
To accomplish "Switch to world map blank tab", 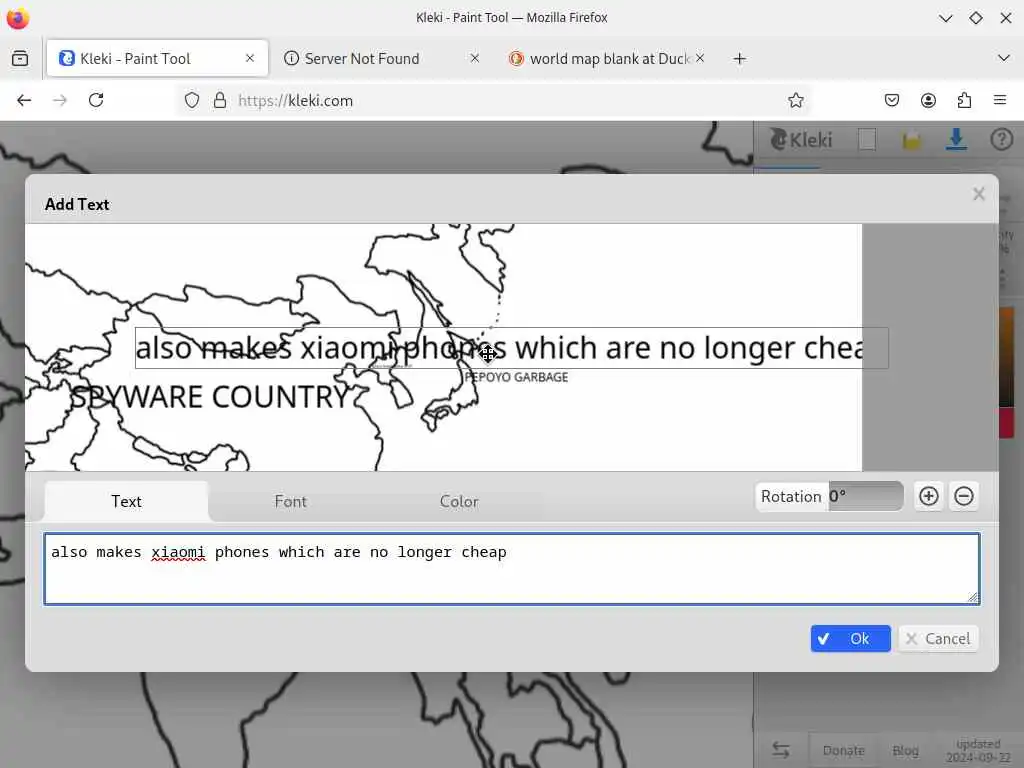I will 609,59.
